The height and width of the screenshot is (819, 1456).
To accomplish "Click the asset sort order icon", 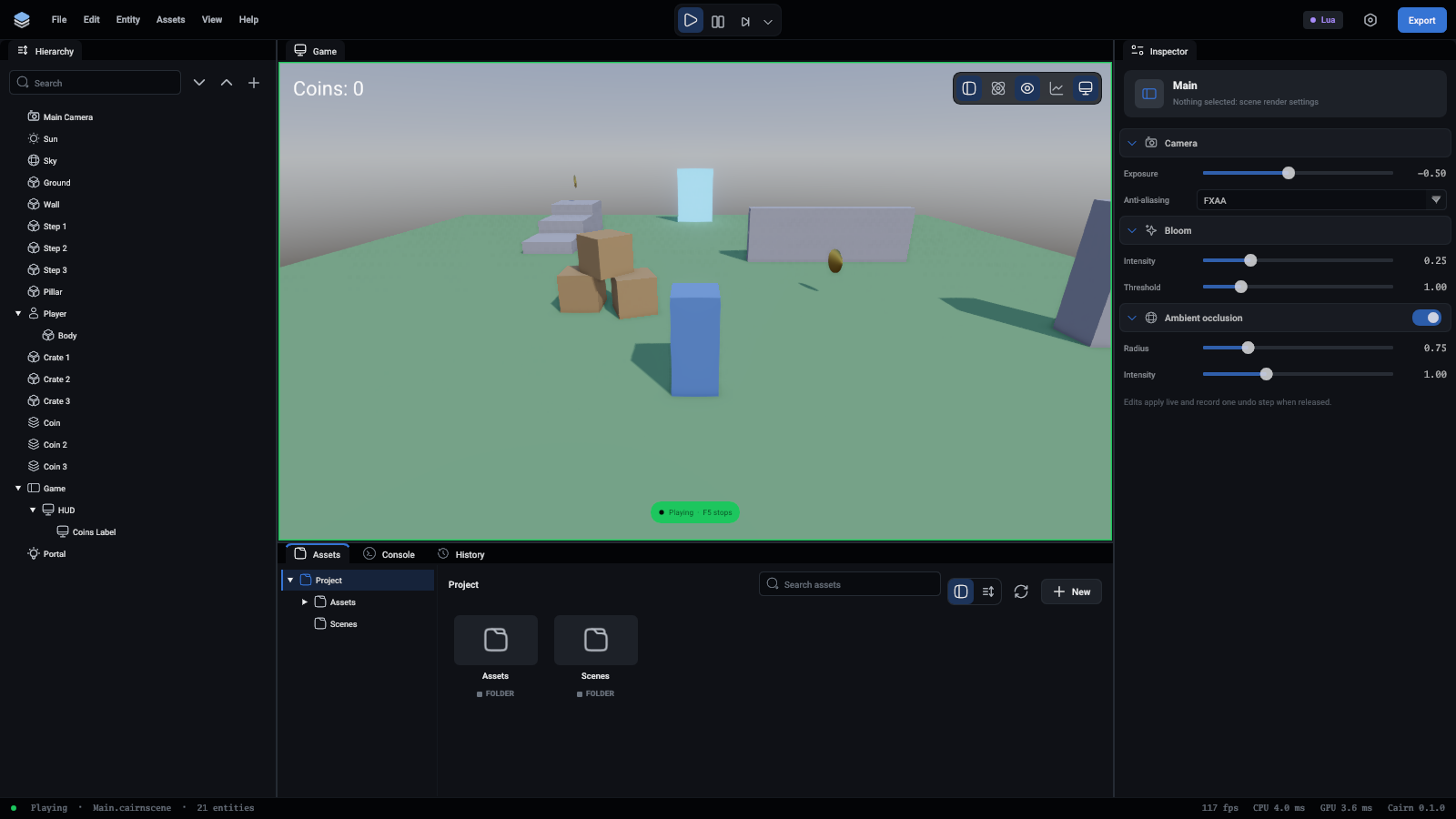I will click(988, 591).
